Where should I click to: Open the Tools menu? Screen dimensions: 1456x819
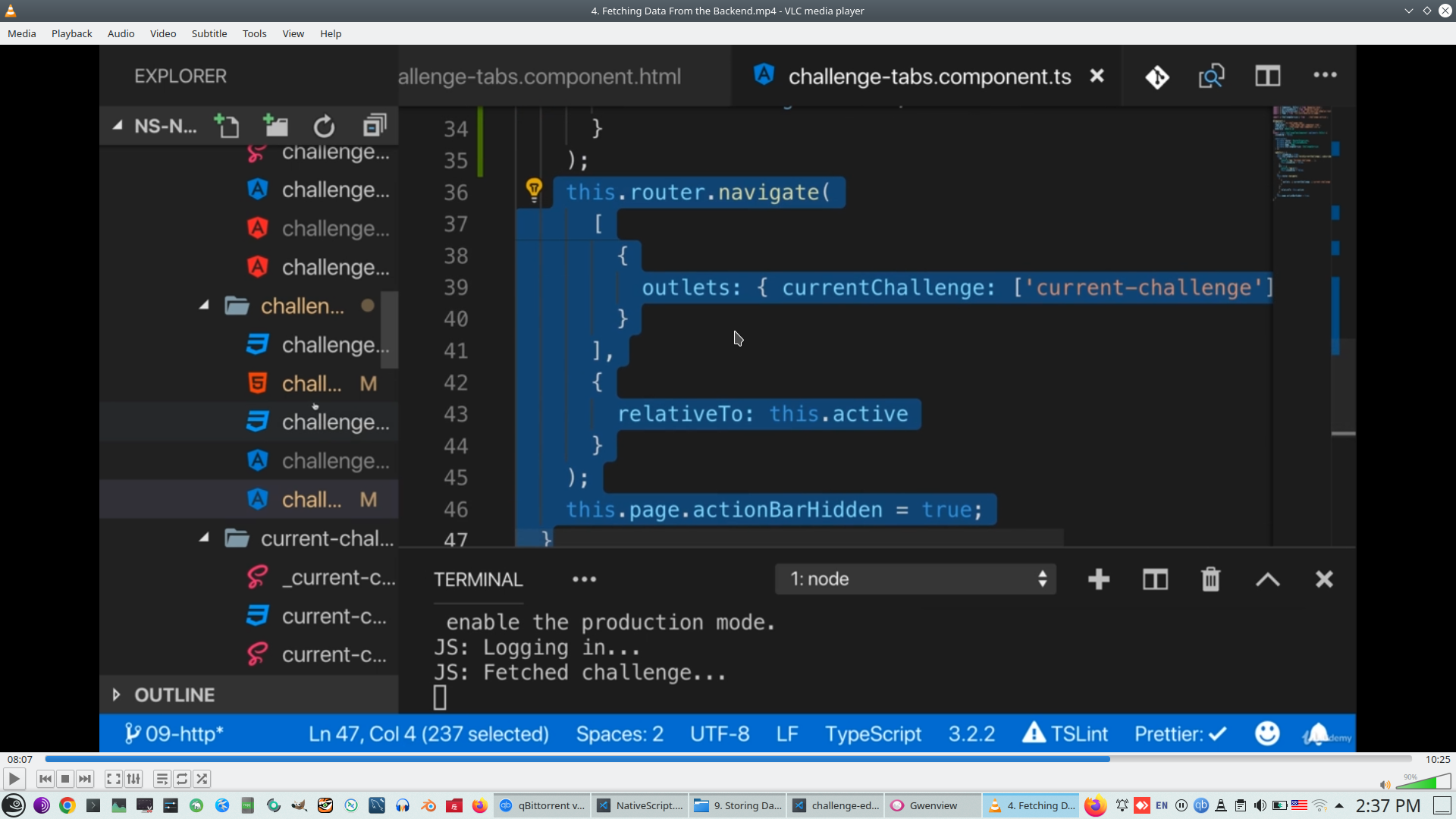click(x=254, y=33)
